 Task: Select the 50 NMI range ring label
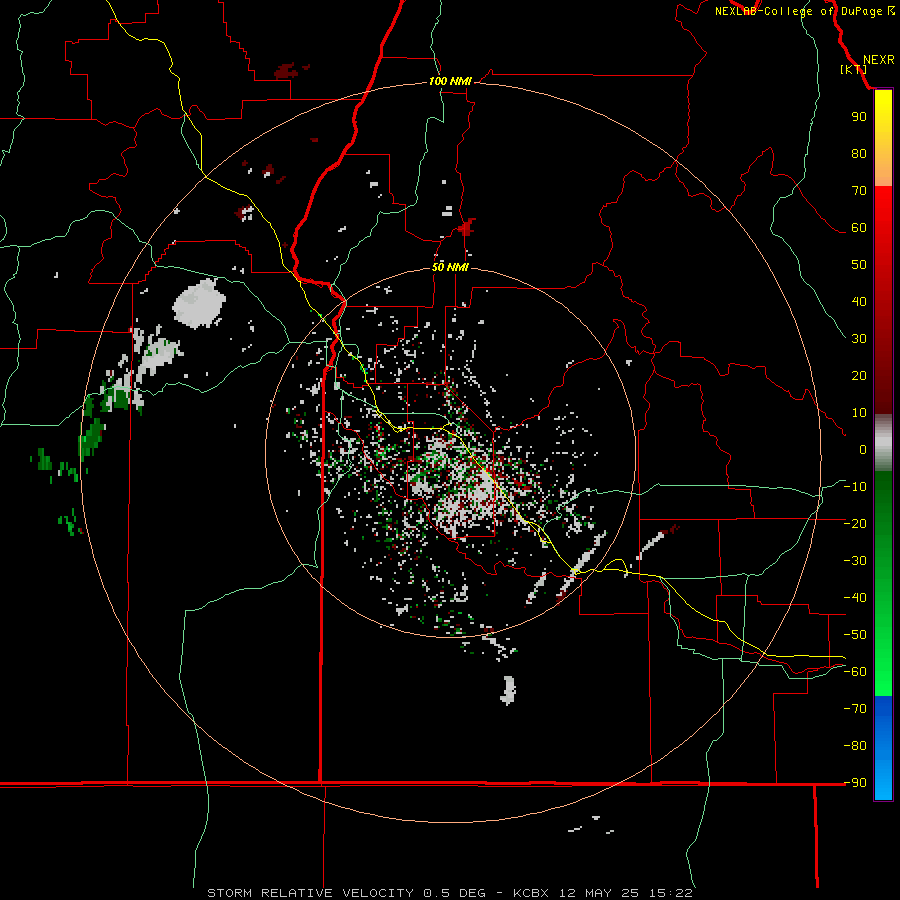(x=450, y=267)
